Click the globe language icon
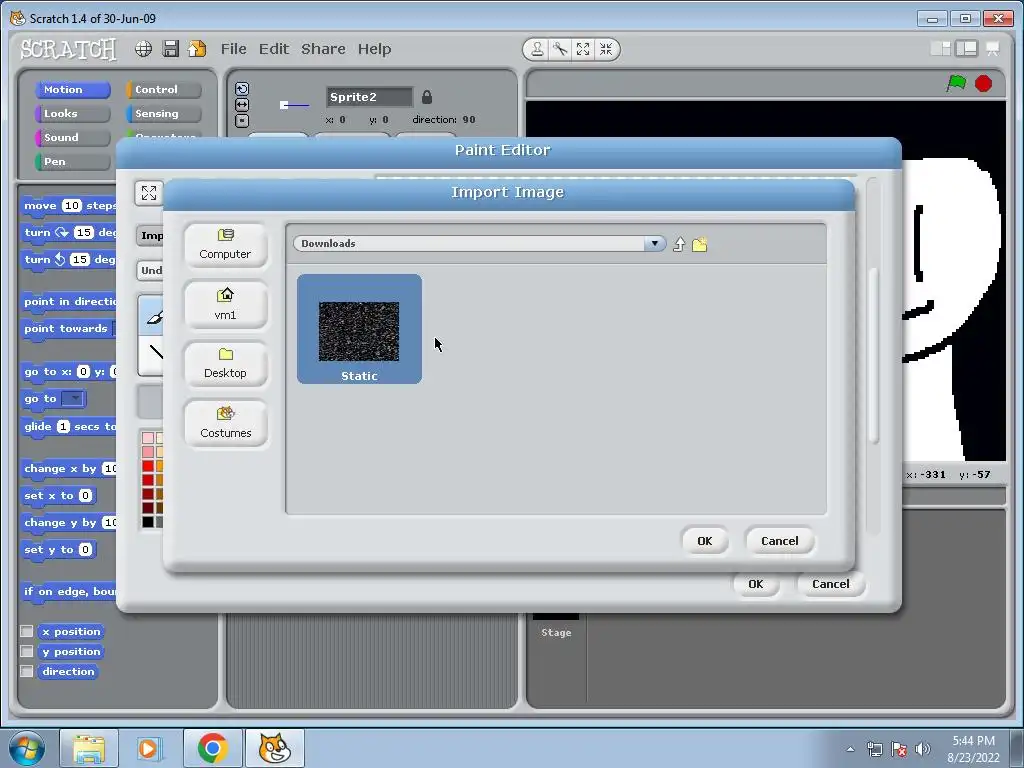Viewport: 1024px width, 768px height. pos(144,49)
